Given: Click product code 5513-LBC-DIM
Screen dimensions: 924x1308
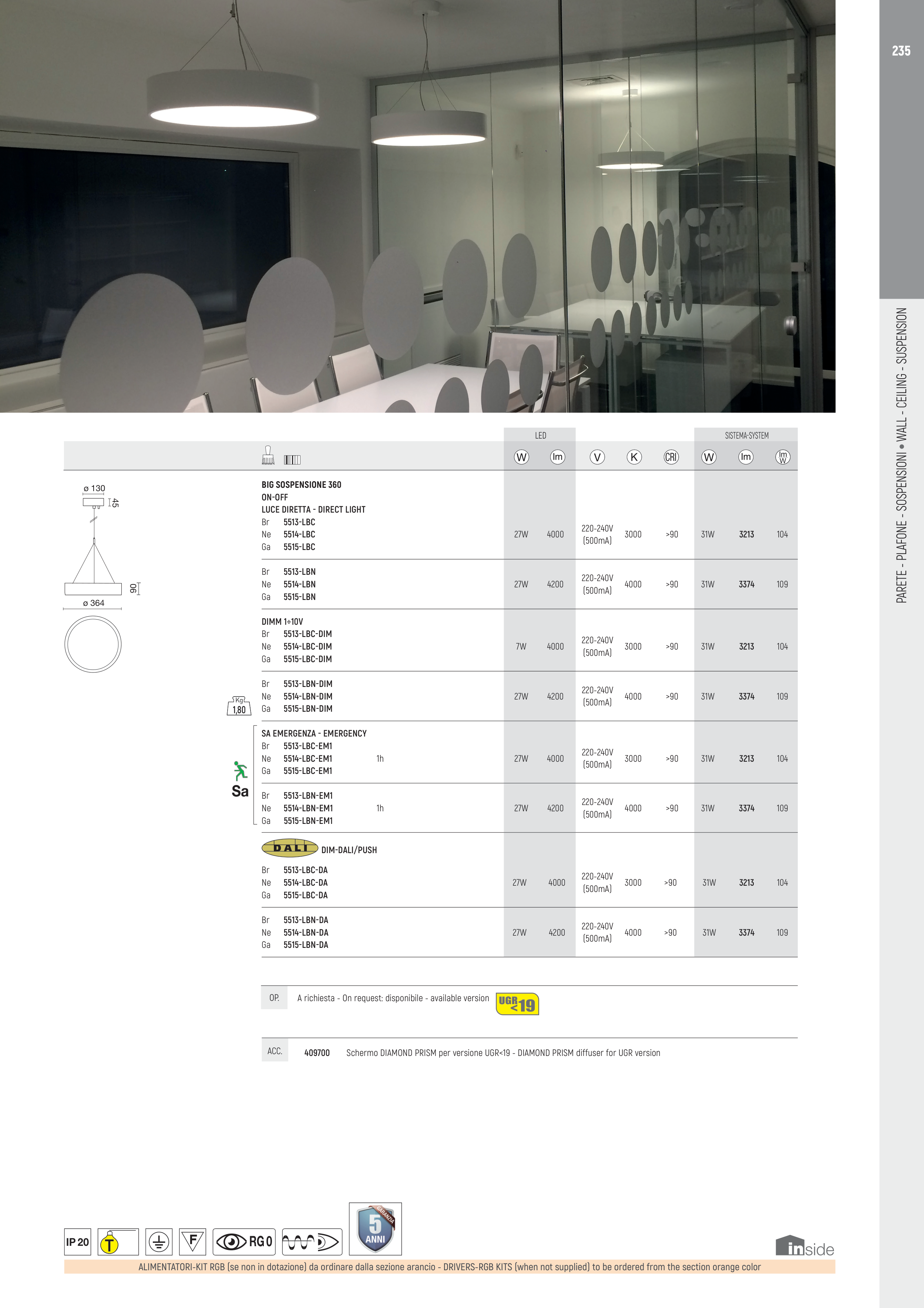Looking at the screenshot, I should tap(307, 634).
